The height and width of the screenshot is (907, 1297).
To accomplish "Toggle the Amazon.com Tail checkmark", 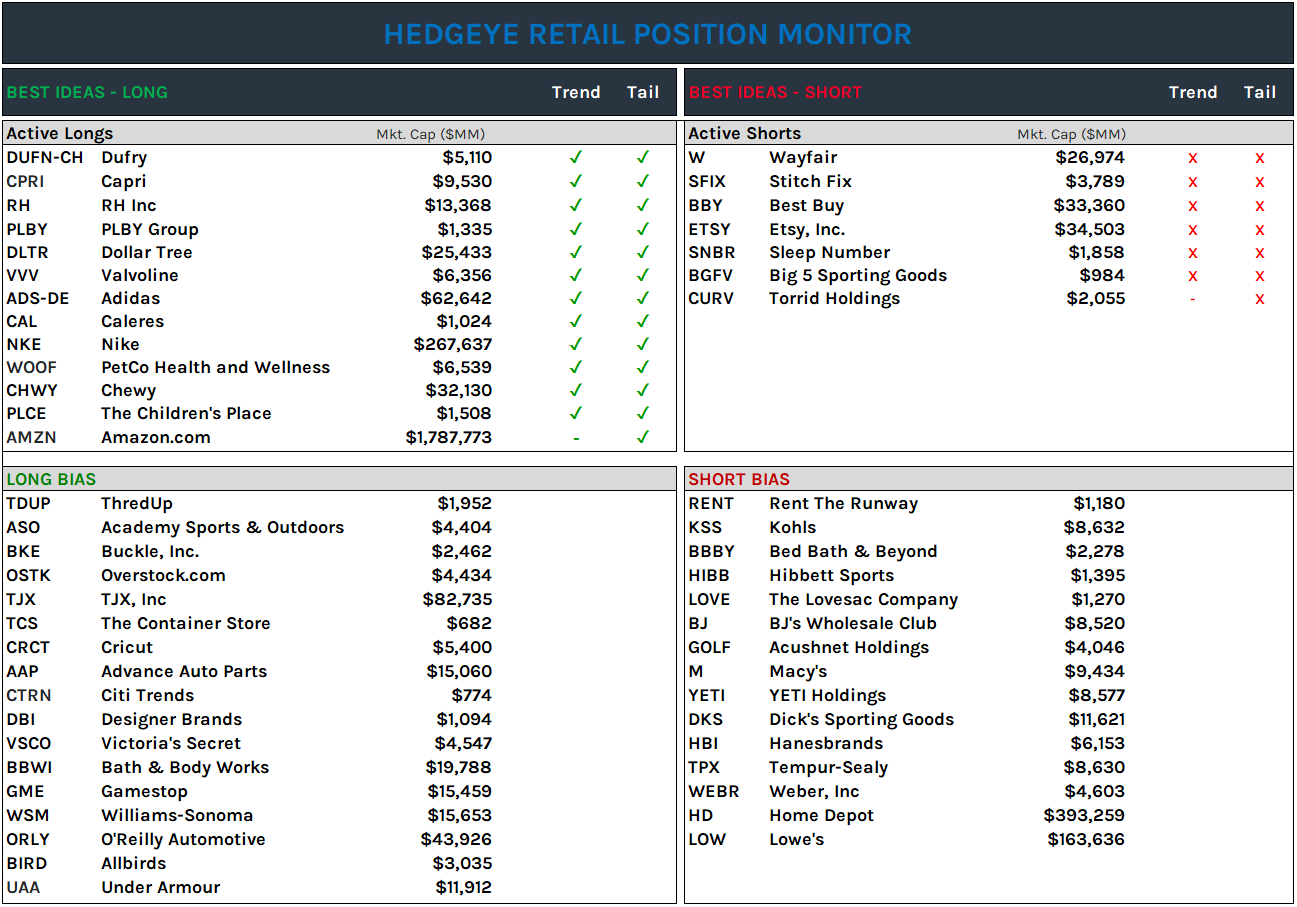I will 643,437.
